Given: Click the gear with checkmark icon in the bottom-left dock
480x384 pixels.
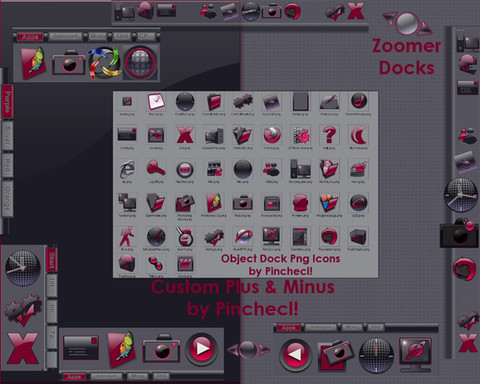Looking at the screenshot, I should point(23,310).
